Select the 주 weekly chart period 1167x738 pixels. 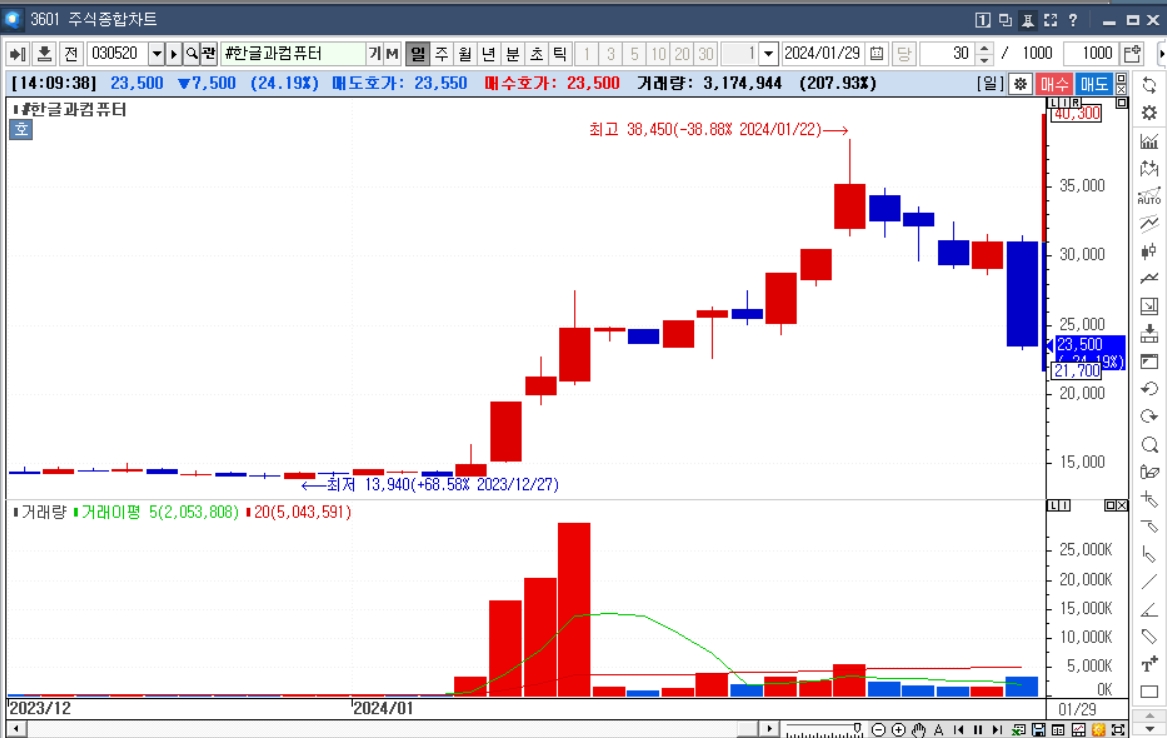point(441,54)
